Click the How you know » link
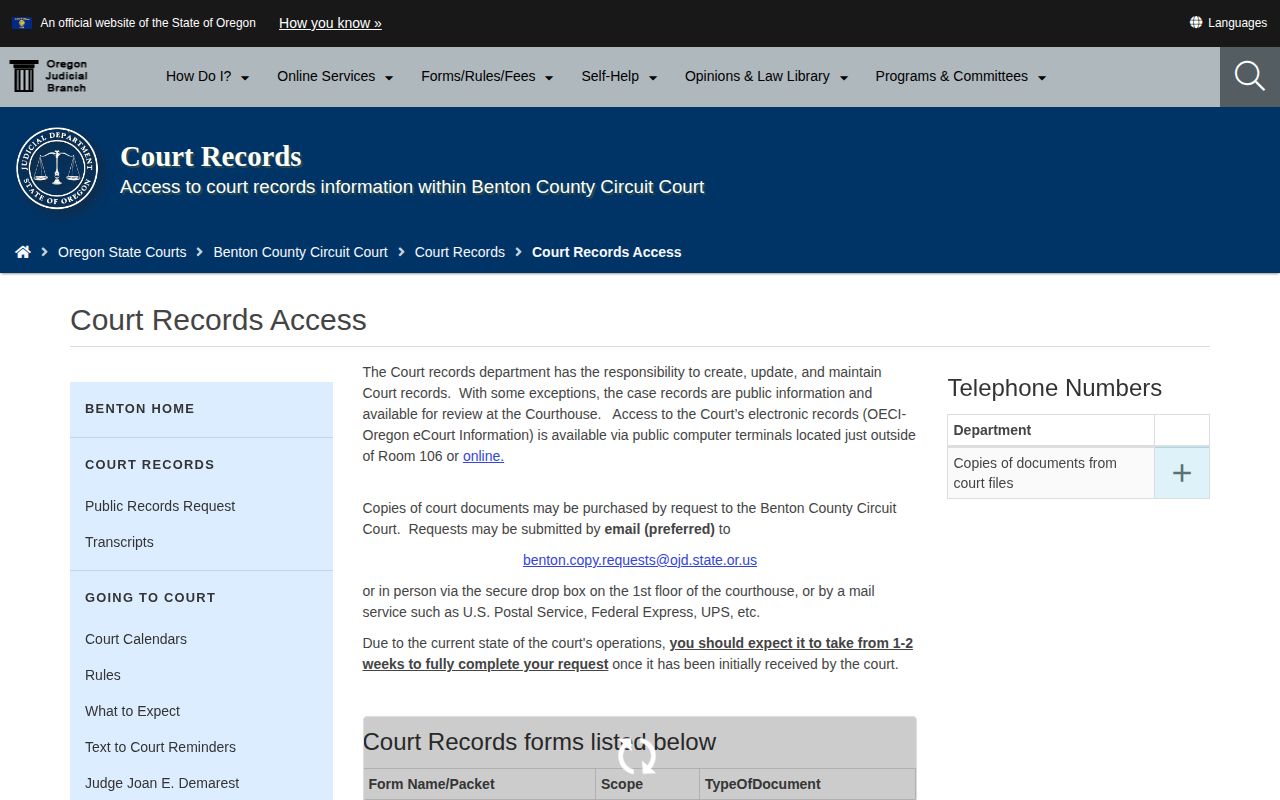The height and width of the screenshot is (800, 1280). 330,23
